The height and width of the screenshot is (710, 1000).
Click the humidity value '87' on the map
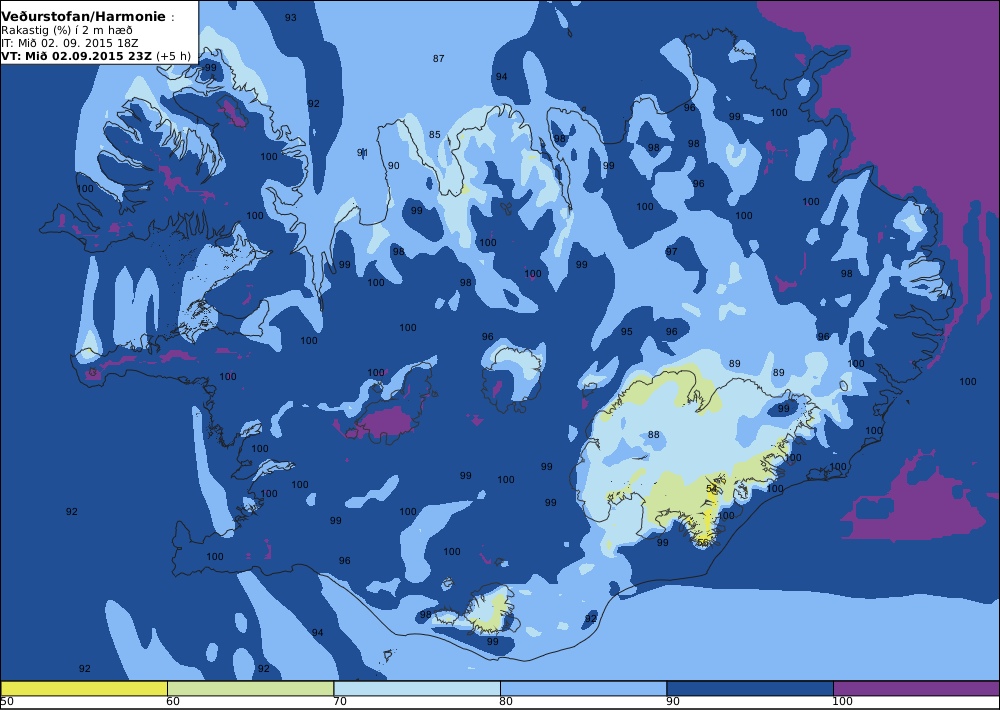[438, 59]
